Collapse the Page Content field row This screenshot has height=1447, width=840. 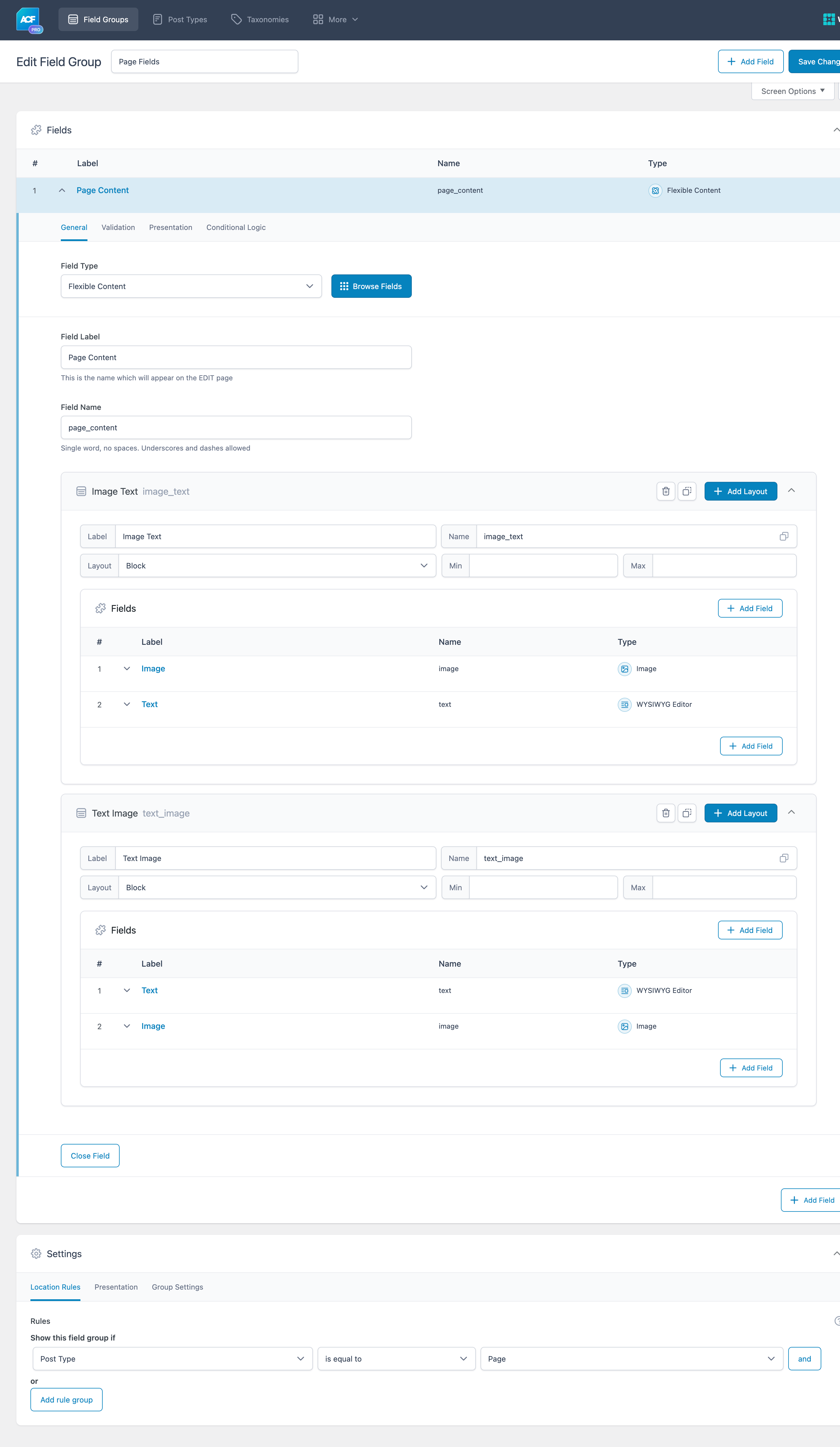coord(62,191)
